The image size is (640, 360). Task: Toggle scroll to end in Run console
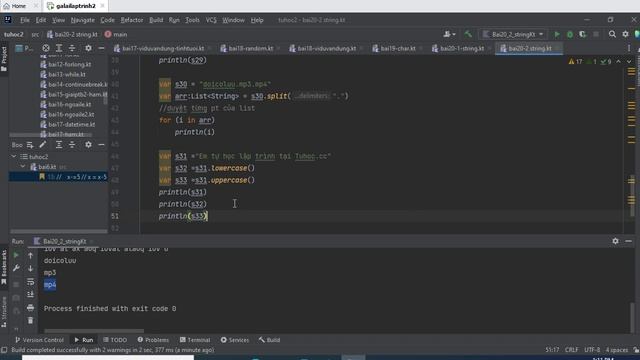click(30, 294)
